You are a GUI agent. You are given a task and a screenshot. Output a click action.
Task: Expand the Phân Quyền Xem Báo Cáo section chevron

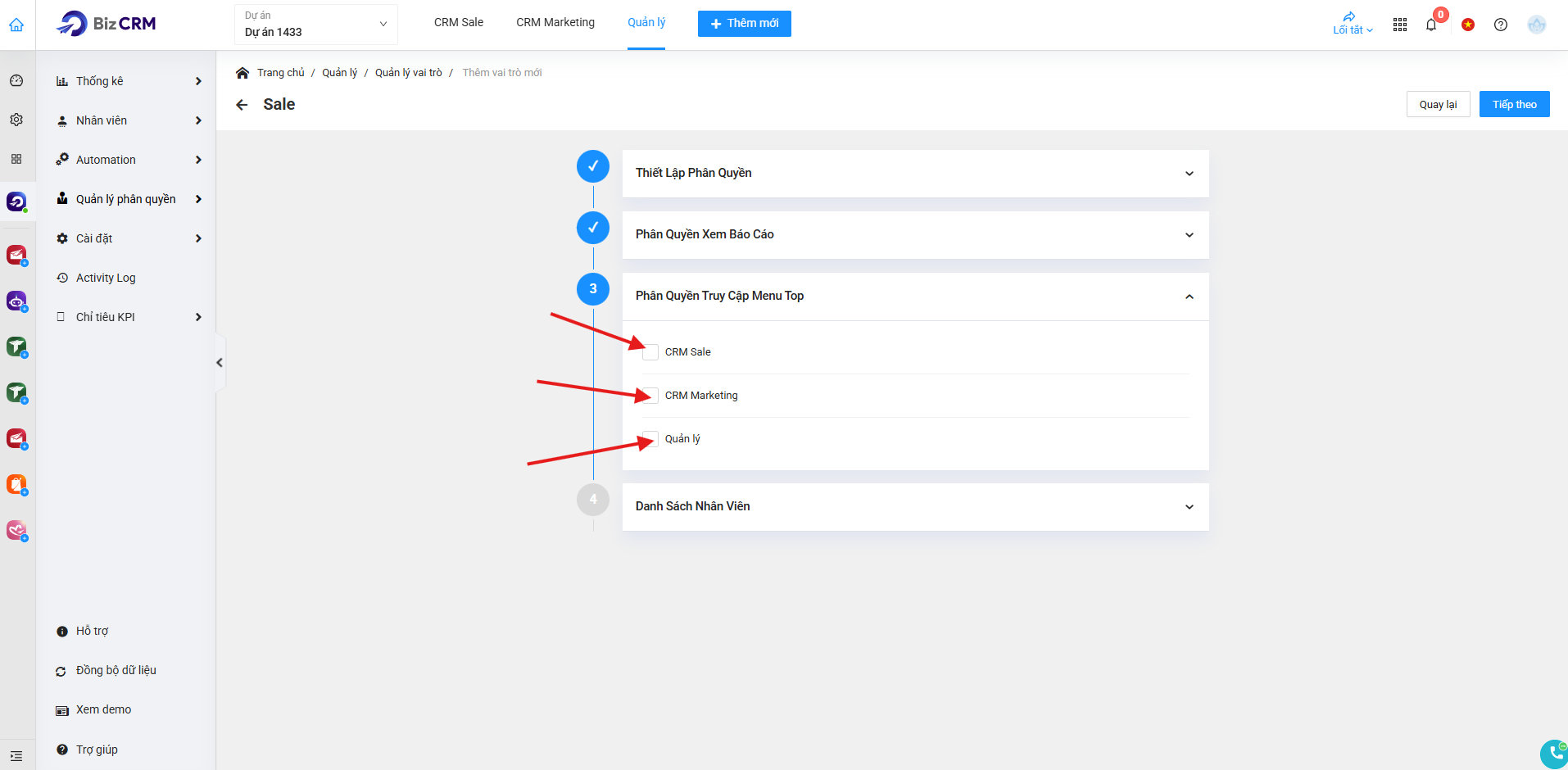[x=1190, y=235]
